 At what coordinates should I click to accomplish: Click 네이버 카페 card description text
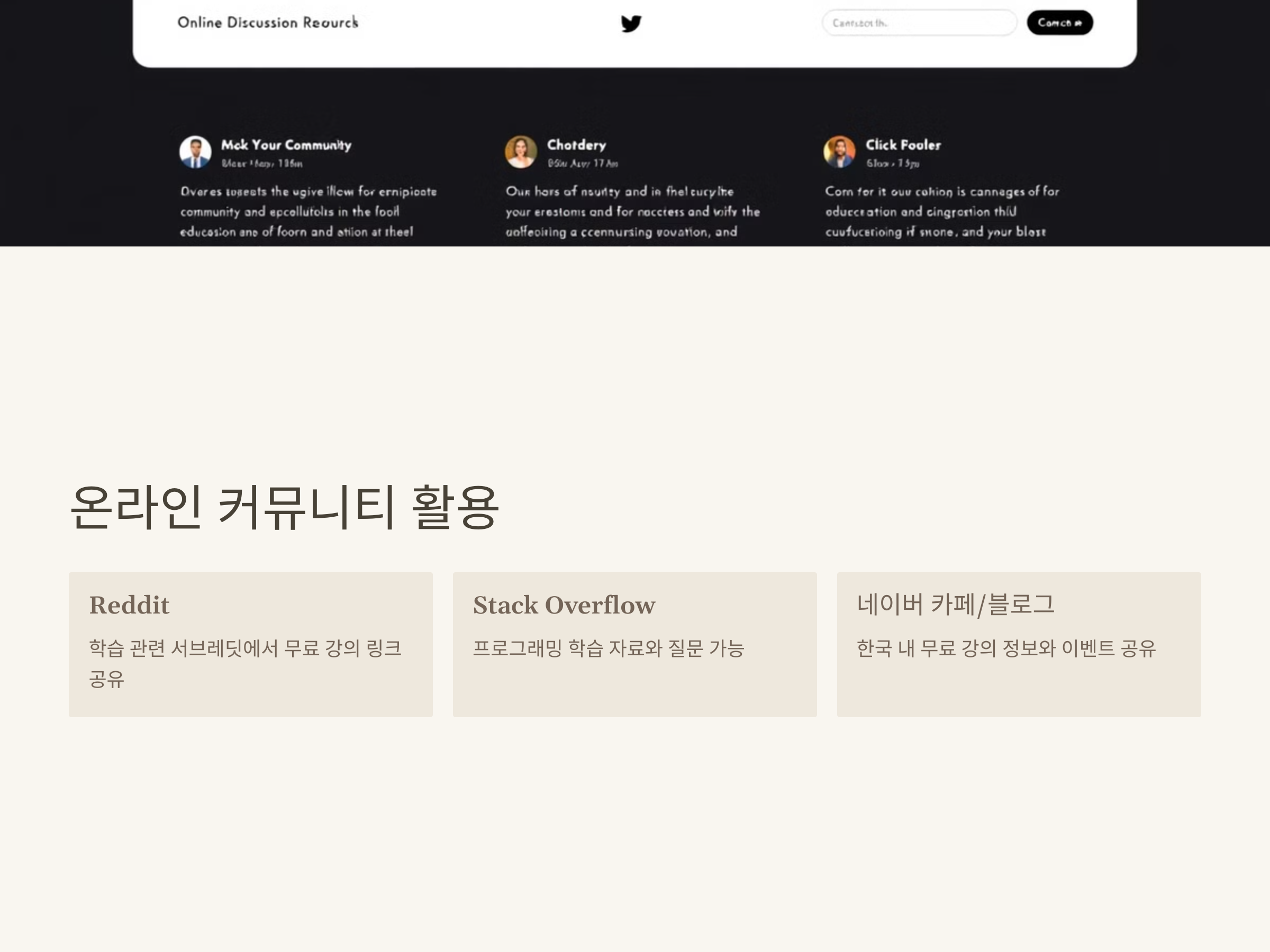pyautogui.click(x=1006, y=648)
